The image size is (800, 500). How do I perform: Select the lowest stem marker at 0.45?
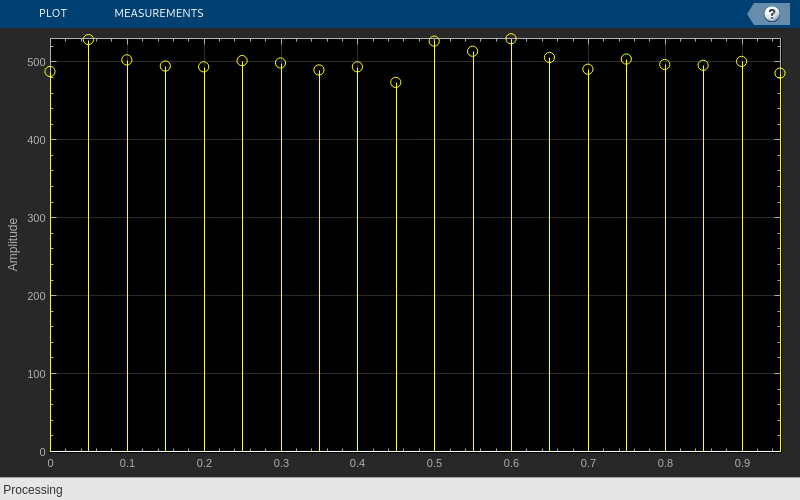[395, 83]
